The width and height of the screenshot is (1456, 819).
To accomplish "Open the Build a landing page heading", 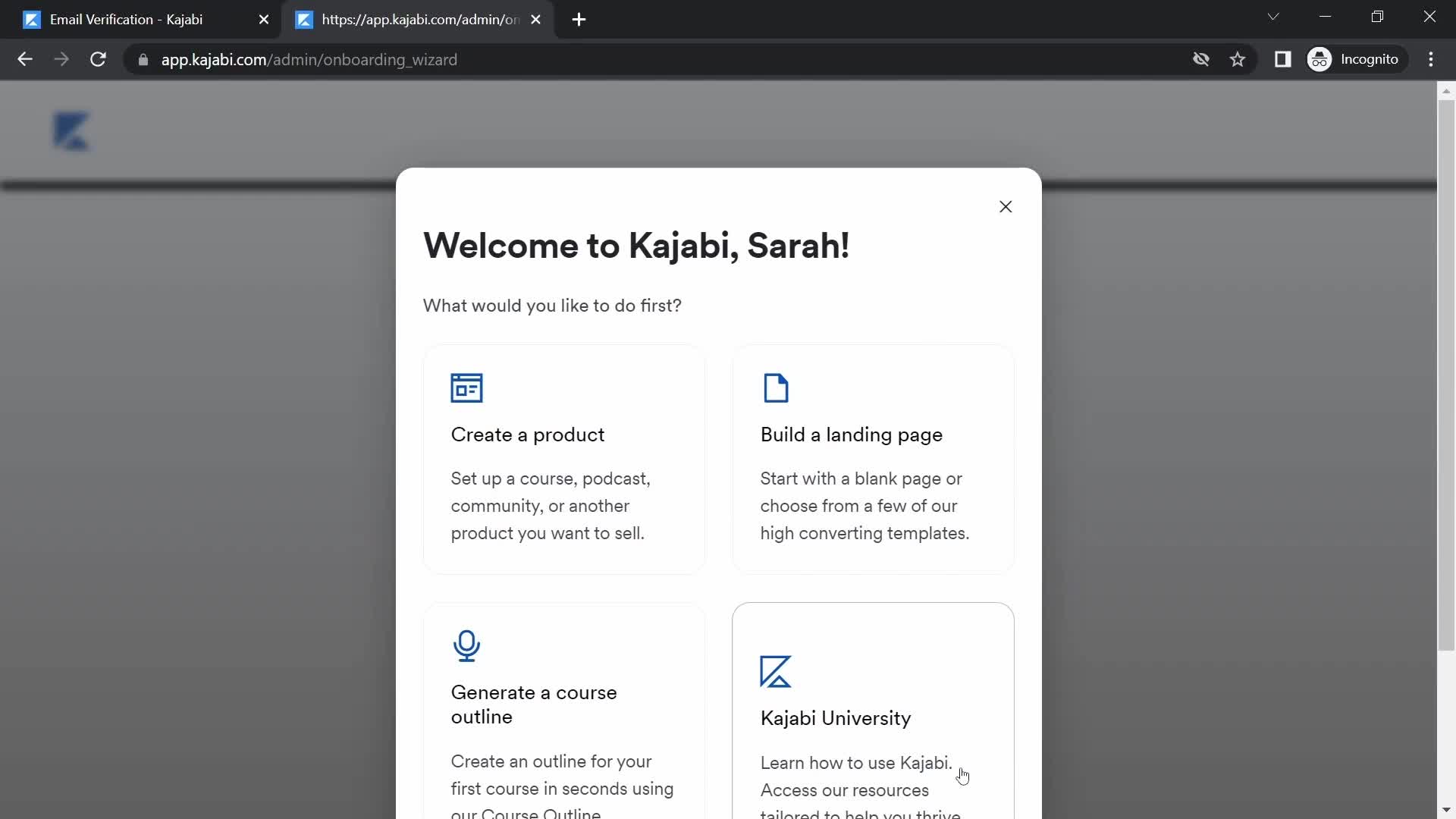I will [852, 435].
